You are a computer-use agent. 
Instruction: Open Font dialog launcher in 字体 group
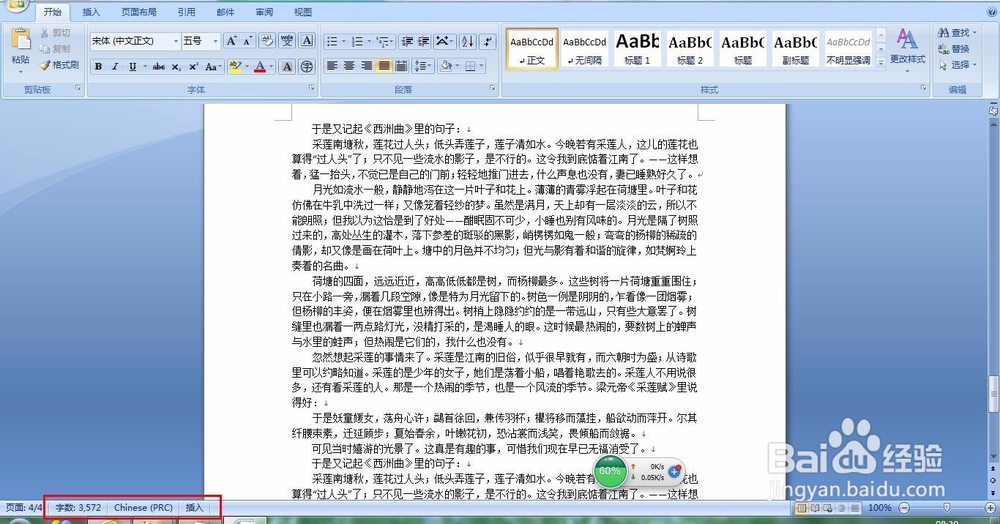click(312, 88)
